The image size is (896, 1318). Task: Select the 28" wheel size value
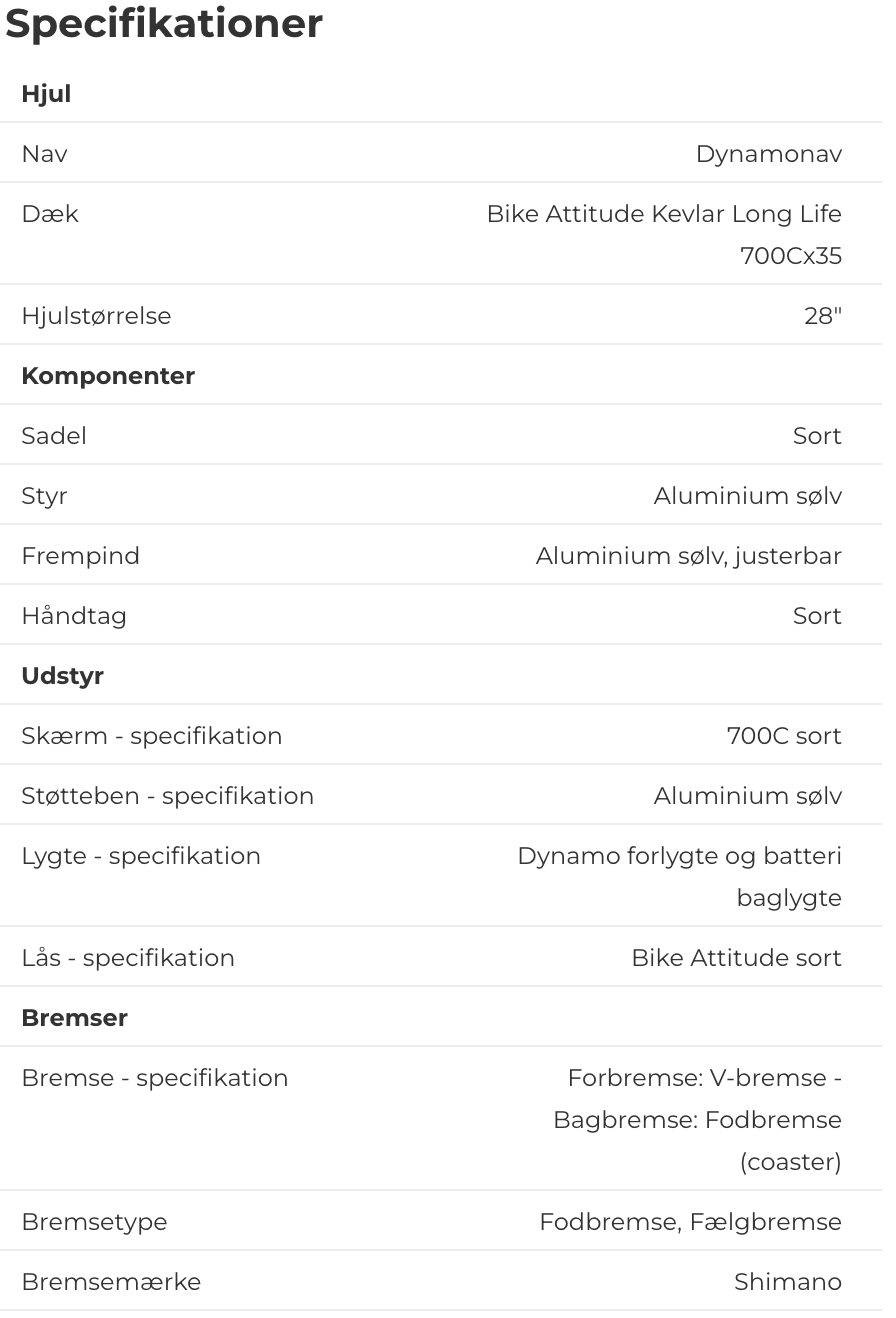coord(822,316)
